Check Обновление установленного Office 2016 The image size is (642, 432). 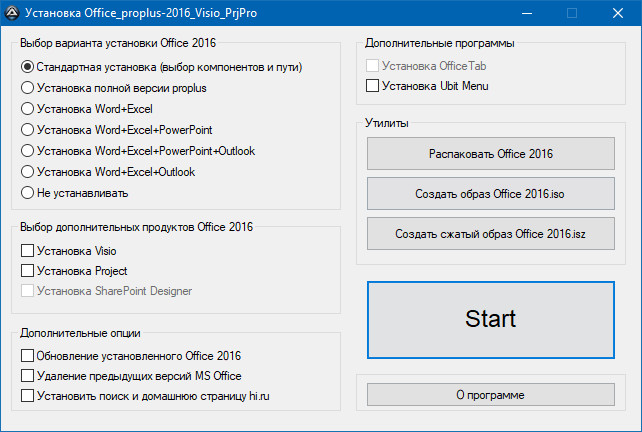(x=27, y=355)
